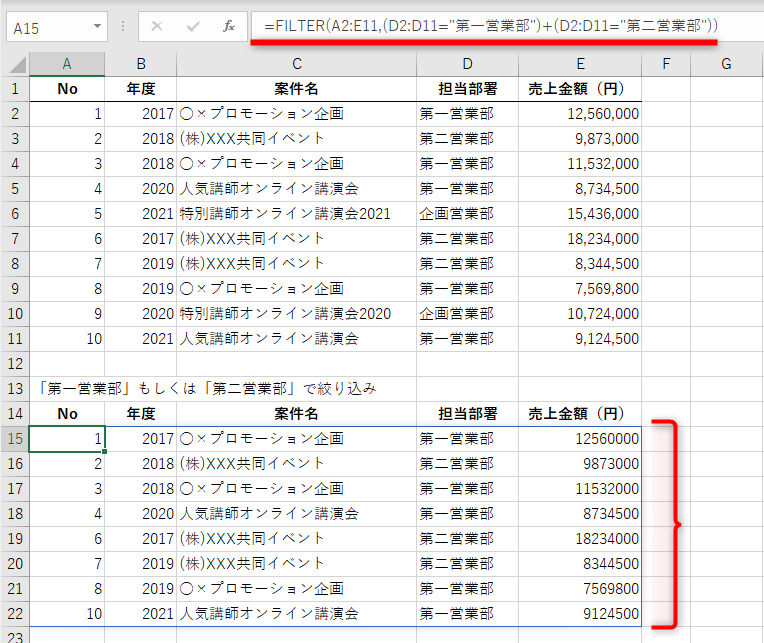Click header cell 案件名 in row 1

pos(297,89)
